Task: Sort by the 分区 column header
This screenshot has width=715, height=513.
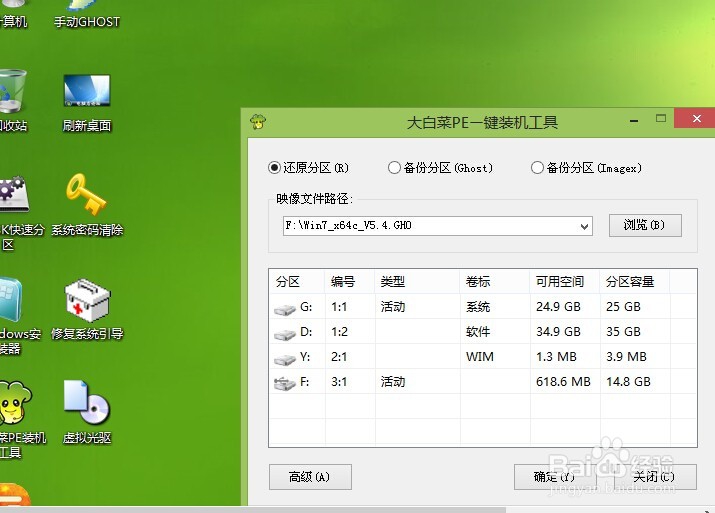Action: 297,281
